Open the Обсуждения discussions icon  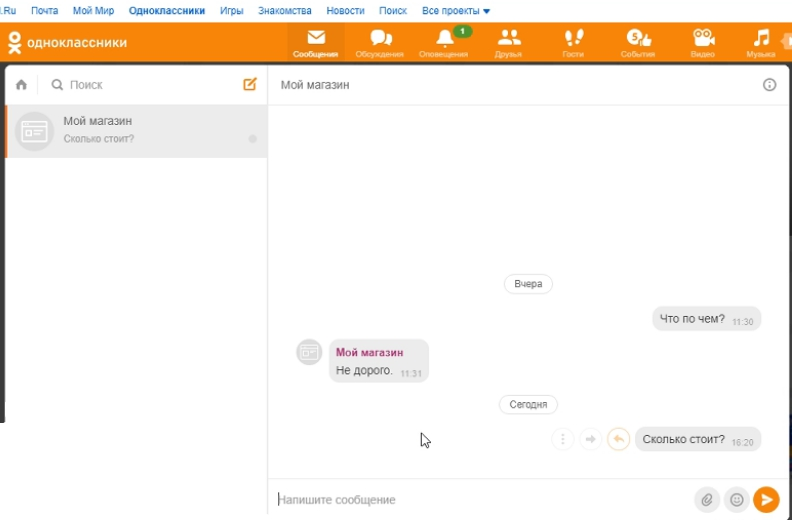point(380,38)
